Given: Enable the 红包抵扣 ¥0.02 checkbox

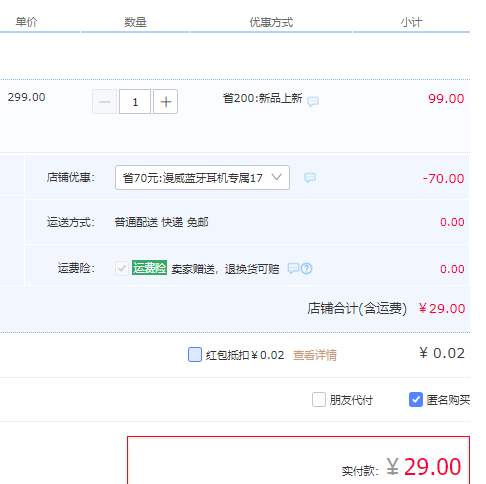Looking at the screenshot, I should tap(195, 354).
